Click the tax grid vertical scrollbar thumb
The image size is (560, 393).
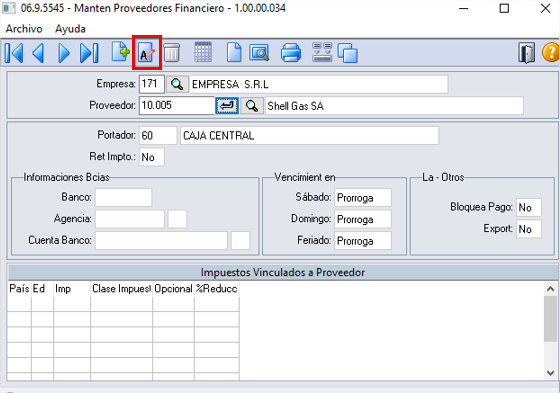550,319
